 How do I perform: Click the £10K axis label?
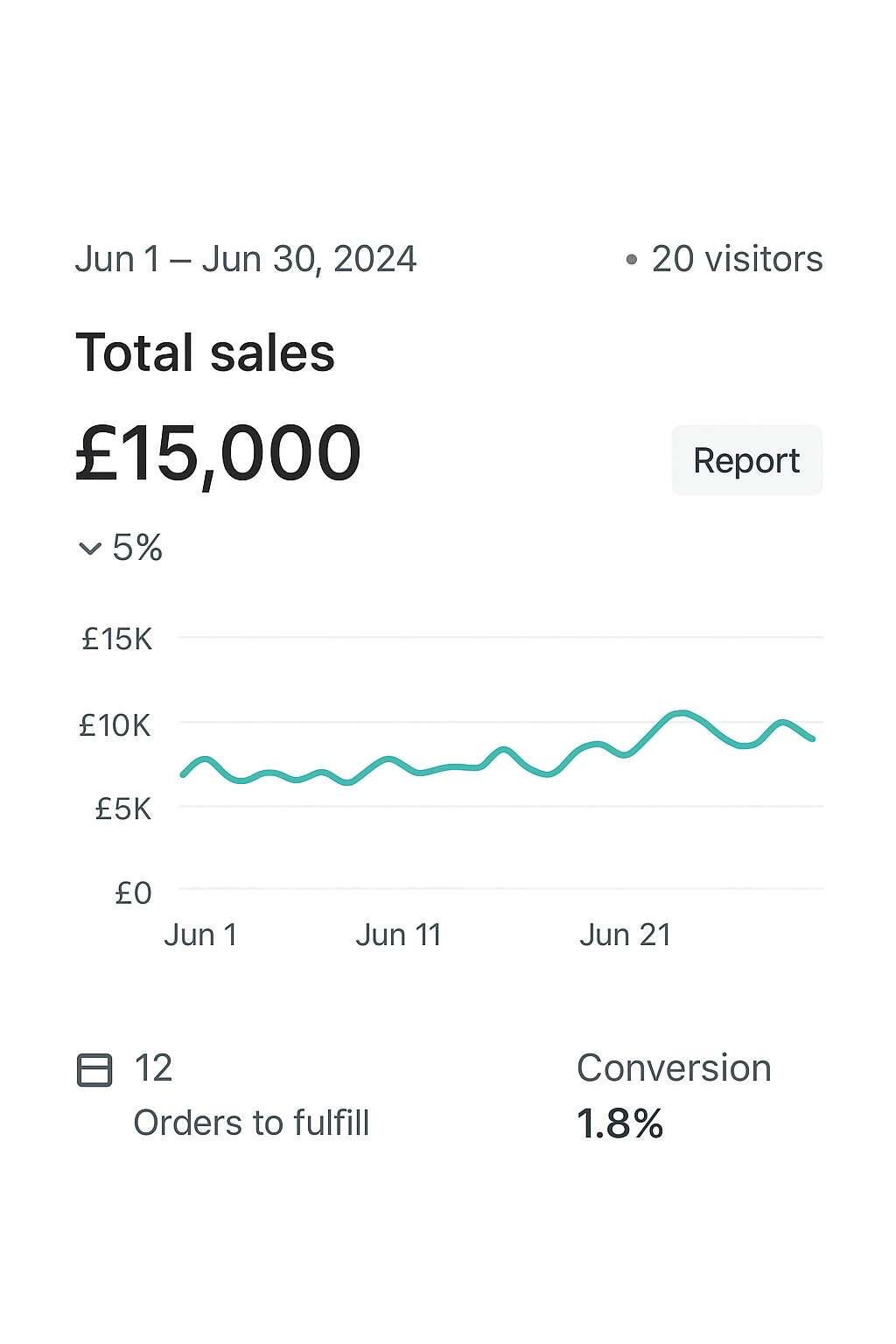(115, 725)
